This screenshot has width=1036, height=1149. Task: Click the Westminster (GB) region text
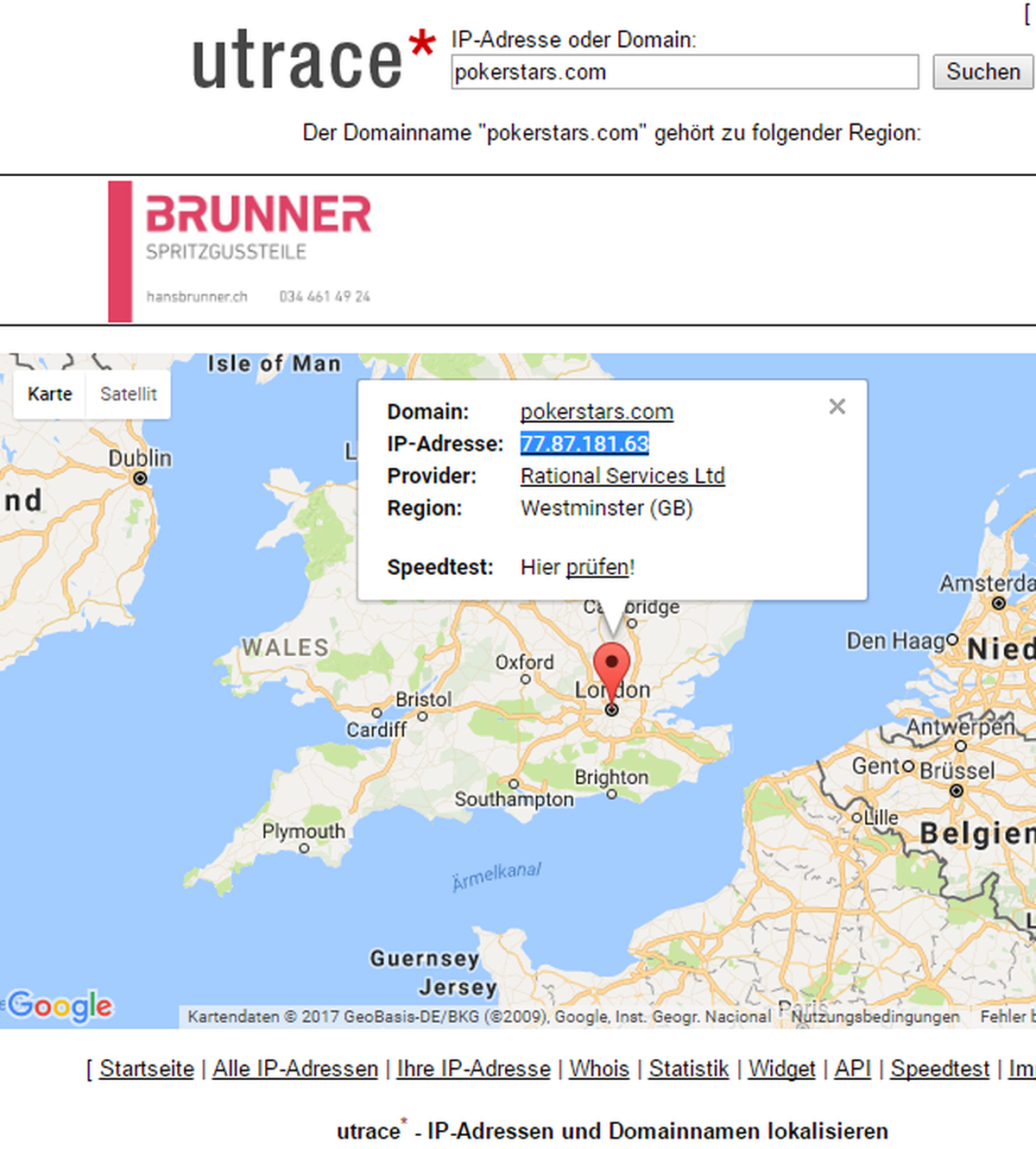607,508
